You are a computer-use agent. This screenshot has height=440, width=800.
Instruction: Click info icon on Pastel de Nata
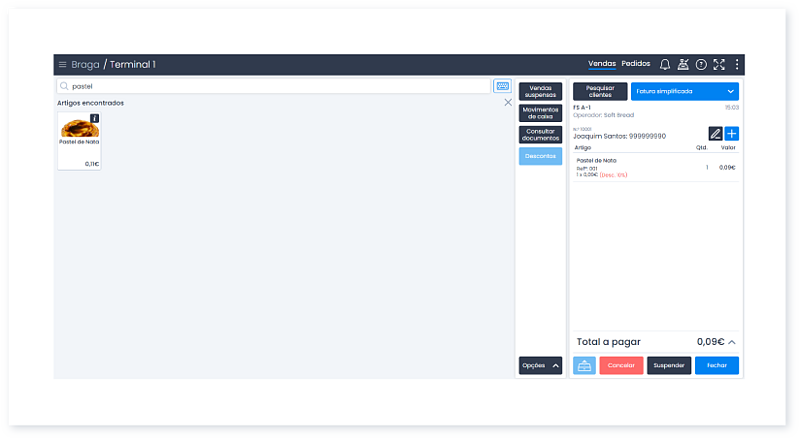pyautogui.click(x=95, y=118)
